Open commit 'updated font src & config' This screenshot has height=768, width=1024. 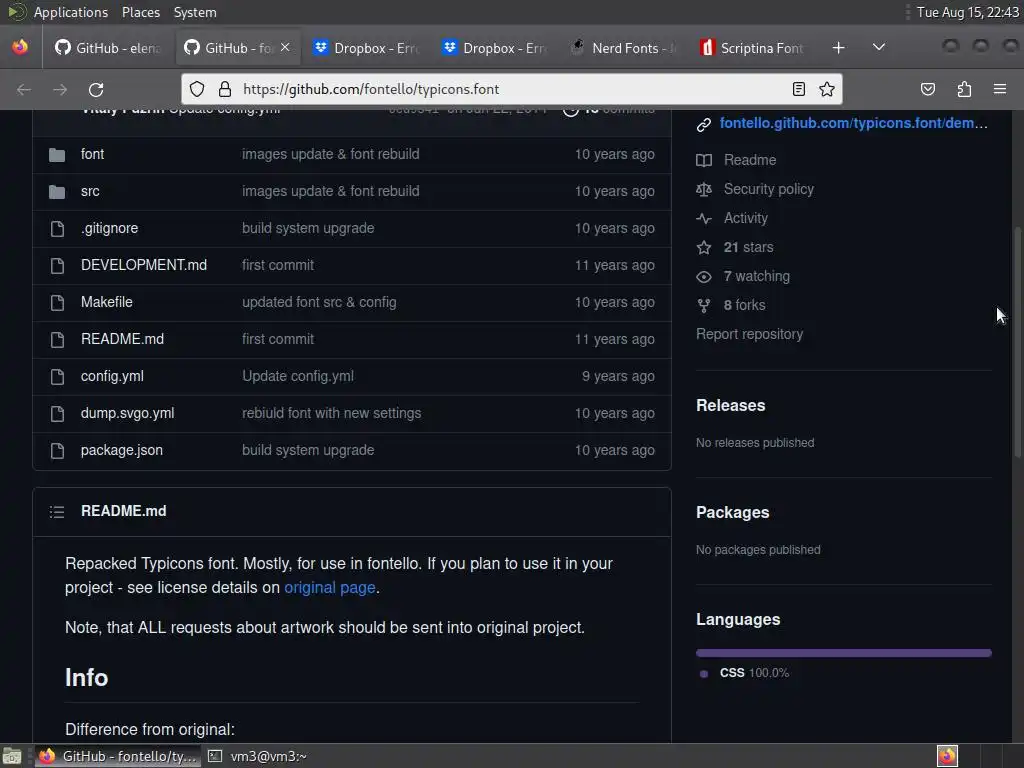(319, 302)
